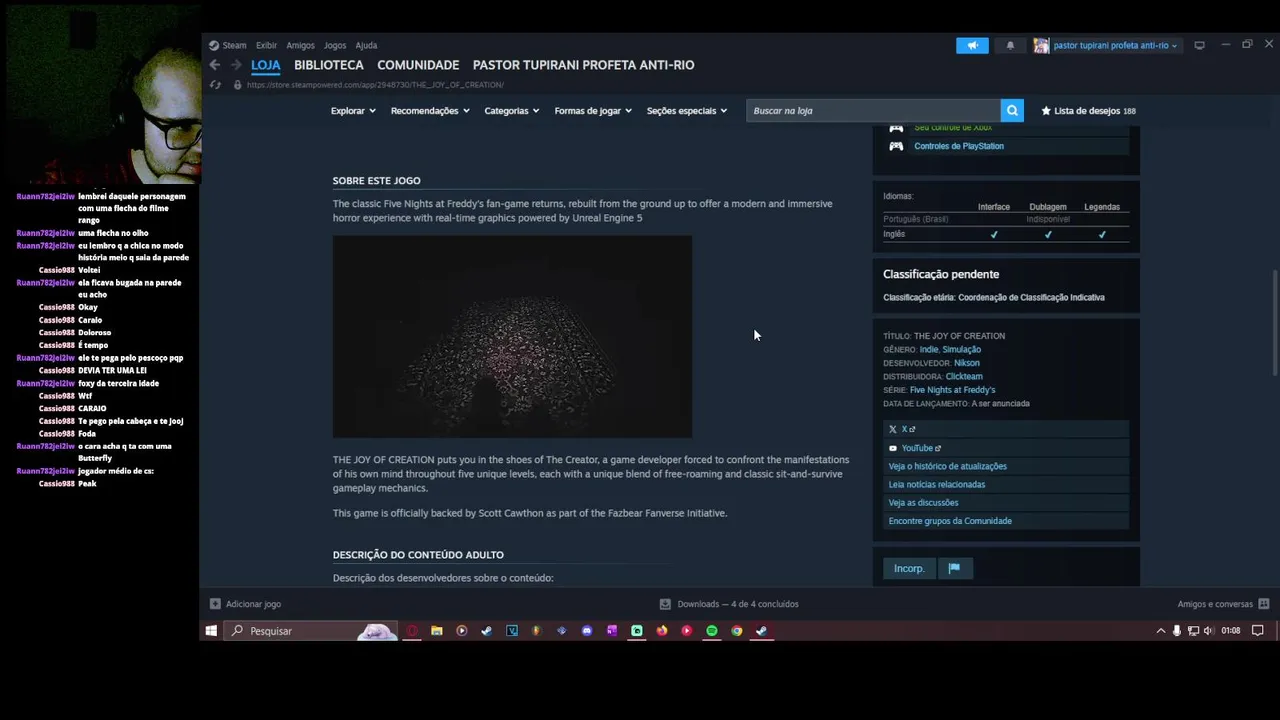Click the Incorp. button
This screenshot has width=1280, height=720.
point(909,568)
